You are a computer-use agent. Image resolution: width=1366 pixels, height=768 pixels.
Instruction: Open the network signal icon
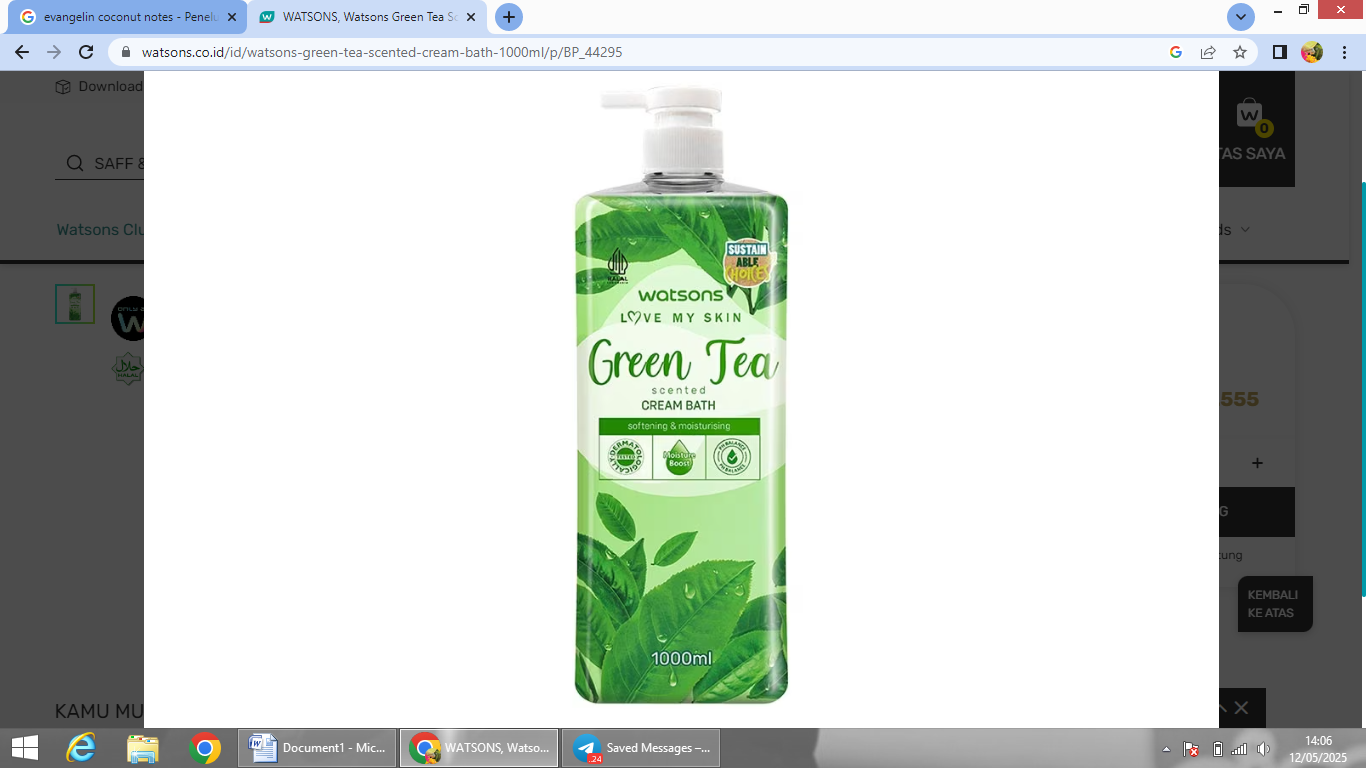(1239, 749)
